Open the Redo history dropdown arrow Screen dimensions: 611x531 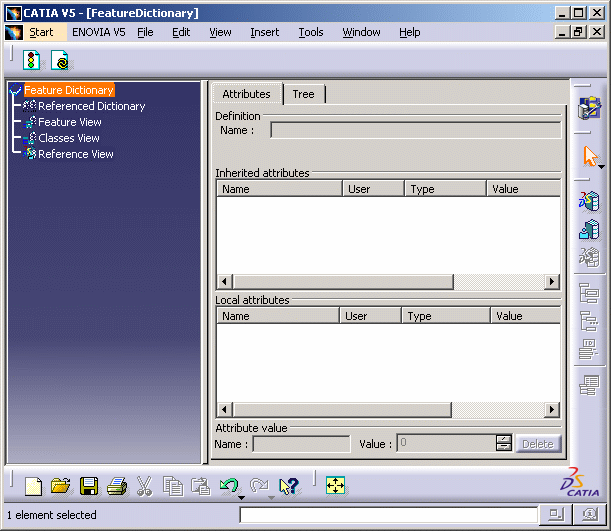(x=271, y=497)
